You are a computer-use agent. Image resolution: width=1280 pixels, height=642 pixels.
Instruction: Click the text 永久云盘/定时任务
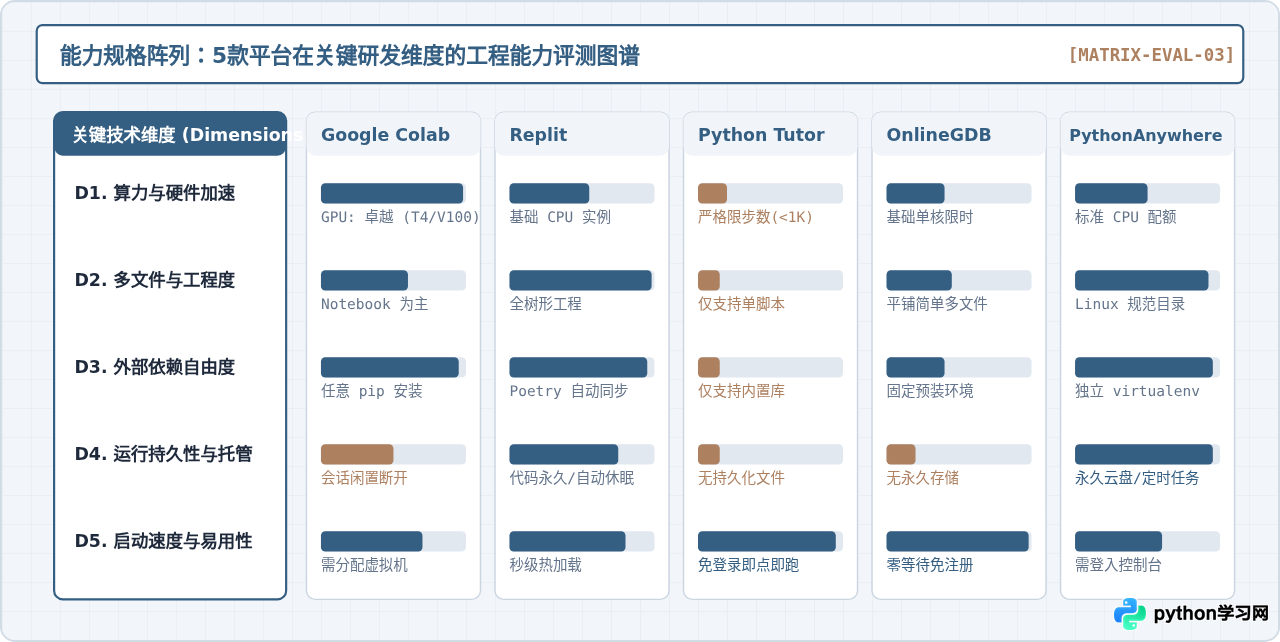tap(1137, 478)
